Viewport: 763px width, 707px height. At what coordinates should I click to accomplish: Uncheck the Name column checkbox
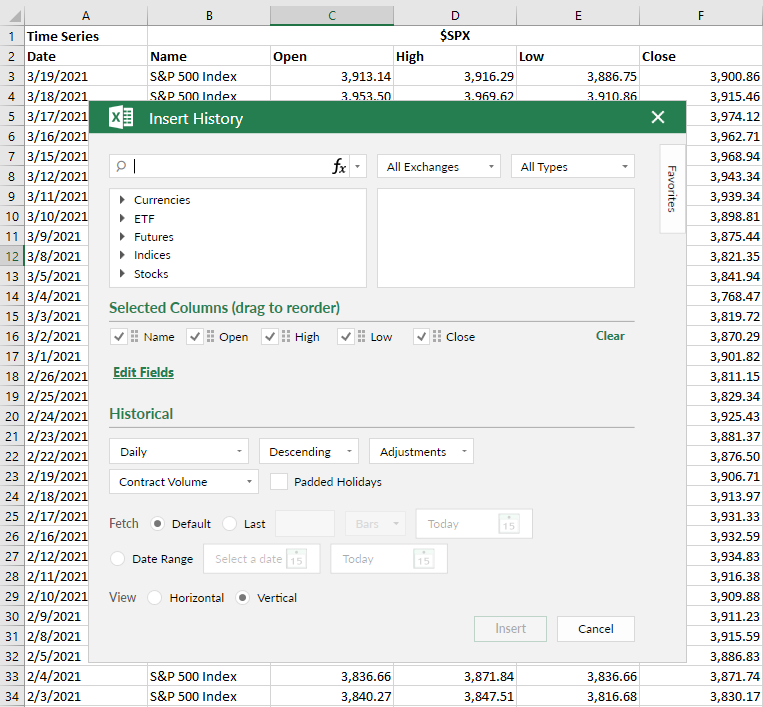pyautogui.click(x=119, y=337)
